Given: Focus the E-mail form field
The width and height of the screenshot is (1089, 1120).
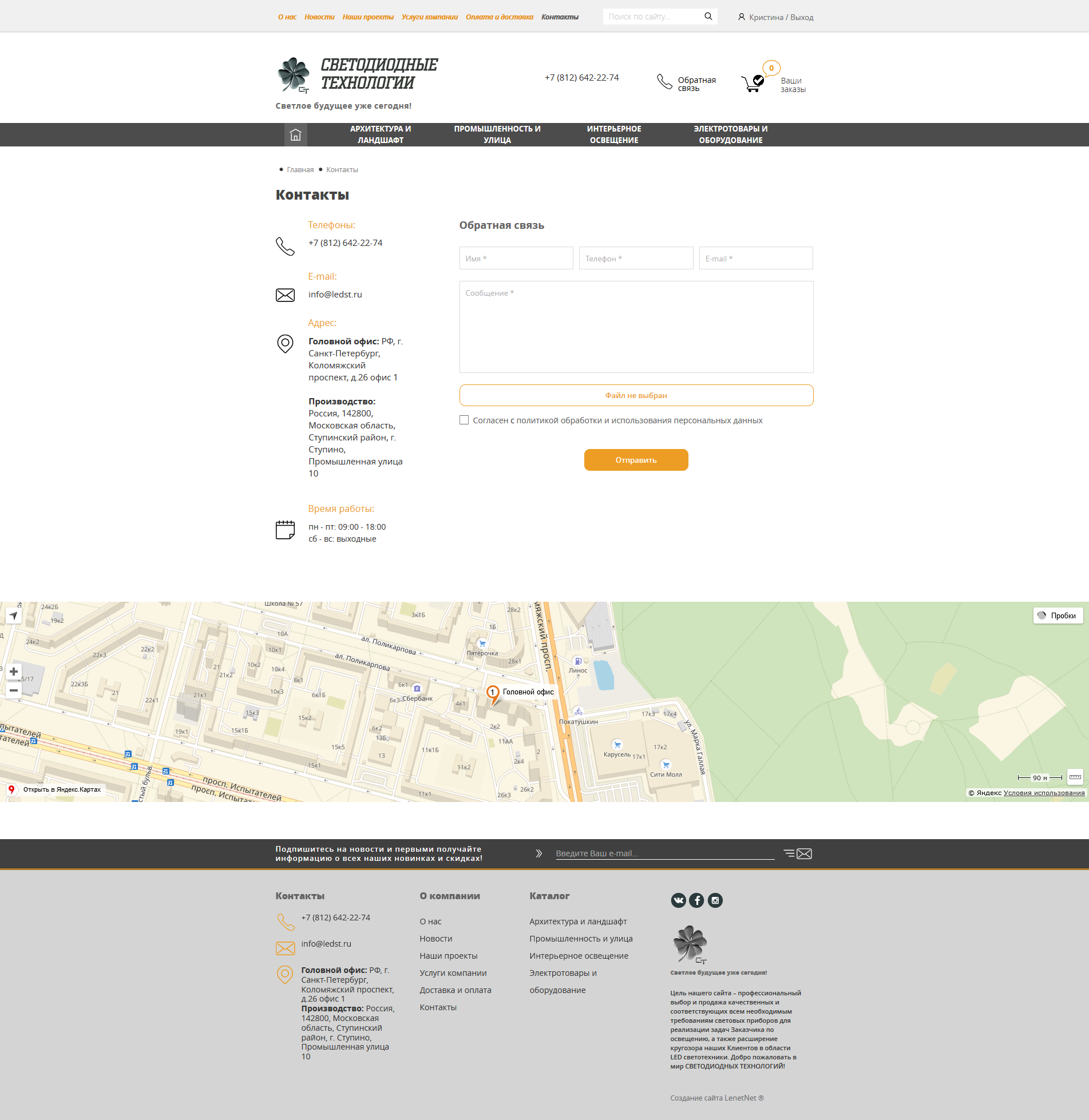Looking at the screenshot, I should coord(755,258).
